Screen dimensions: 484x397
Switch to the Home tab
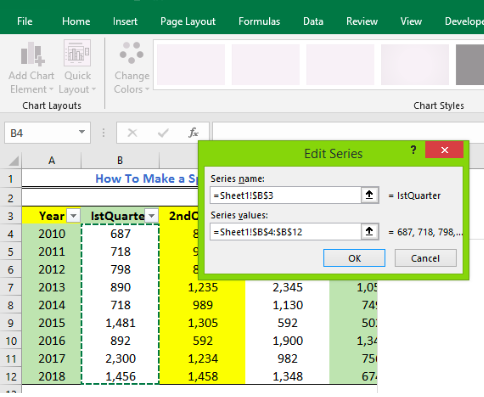tap(76, 22)
